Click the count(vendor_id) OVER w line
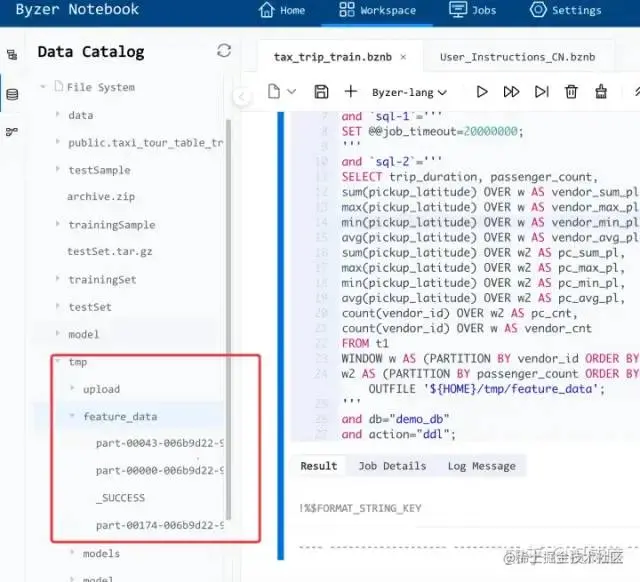The width and height of the screenshot is (640, 582). tap(467, 328)
